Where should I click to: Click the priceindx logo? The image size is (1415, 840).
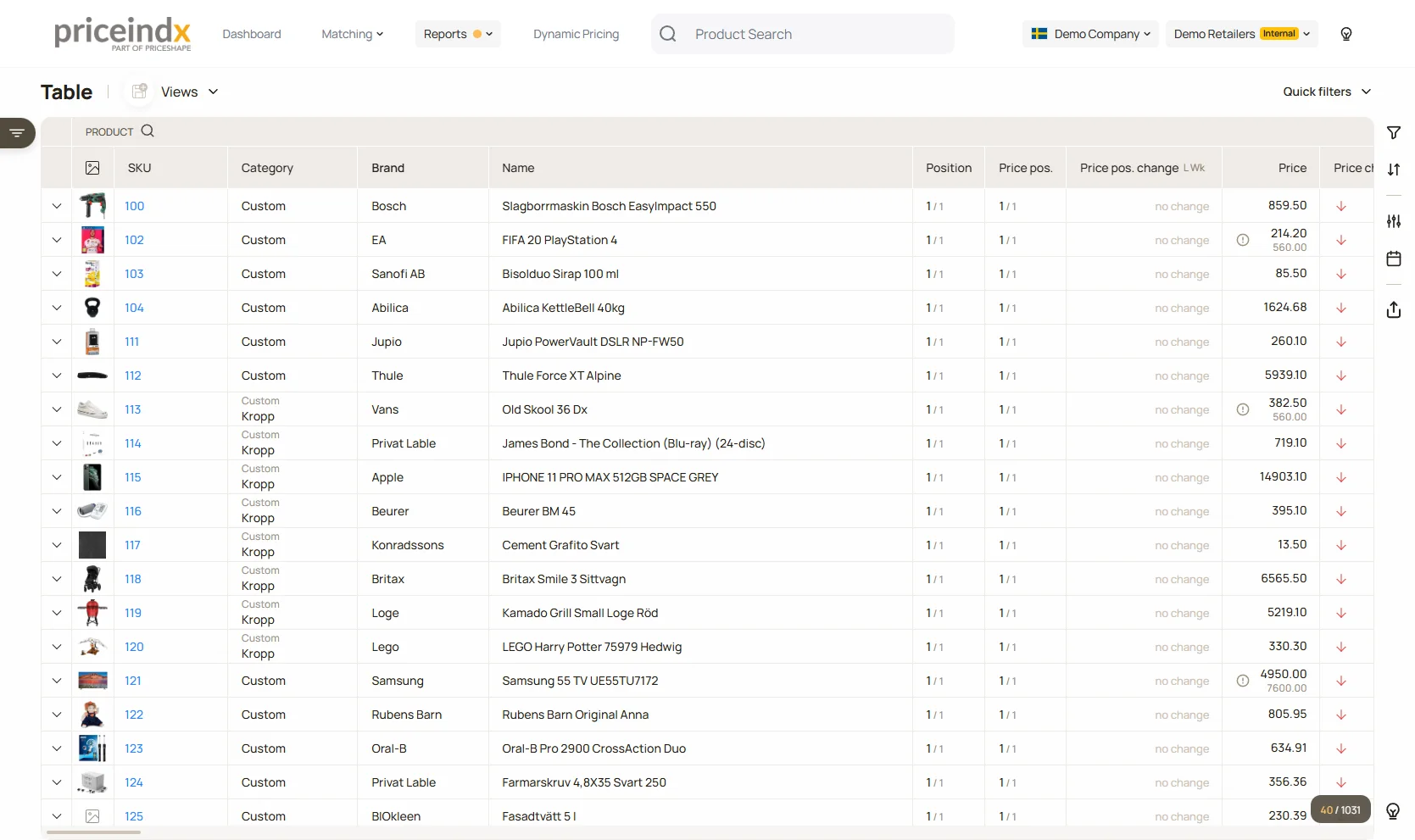point(123,34)
